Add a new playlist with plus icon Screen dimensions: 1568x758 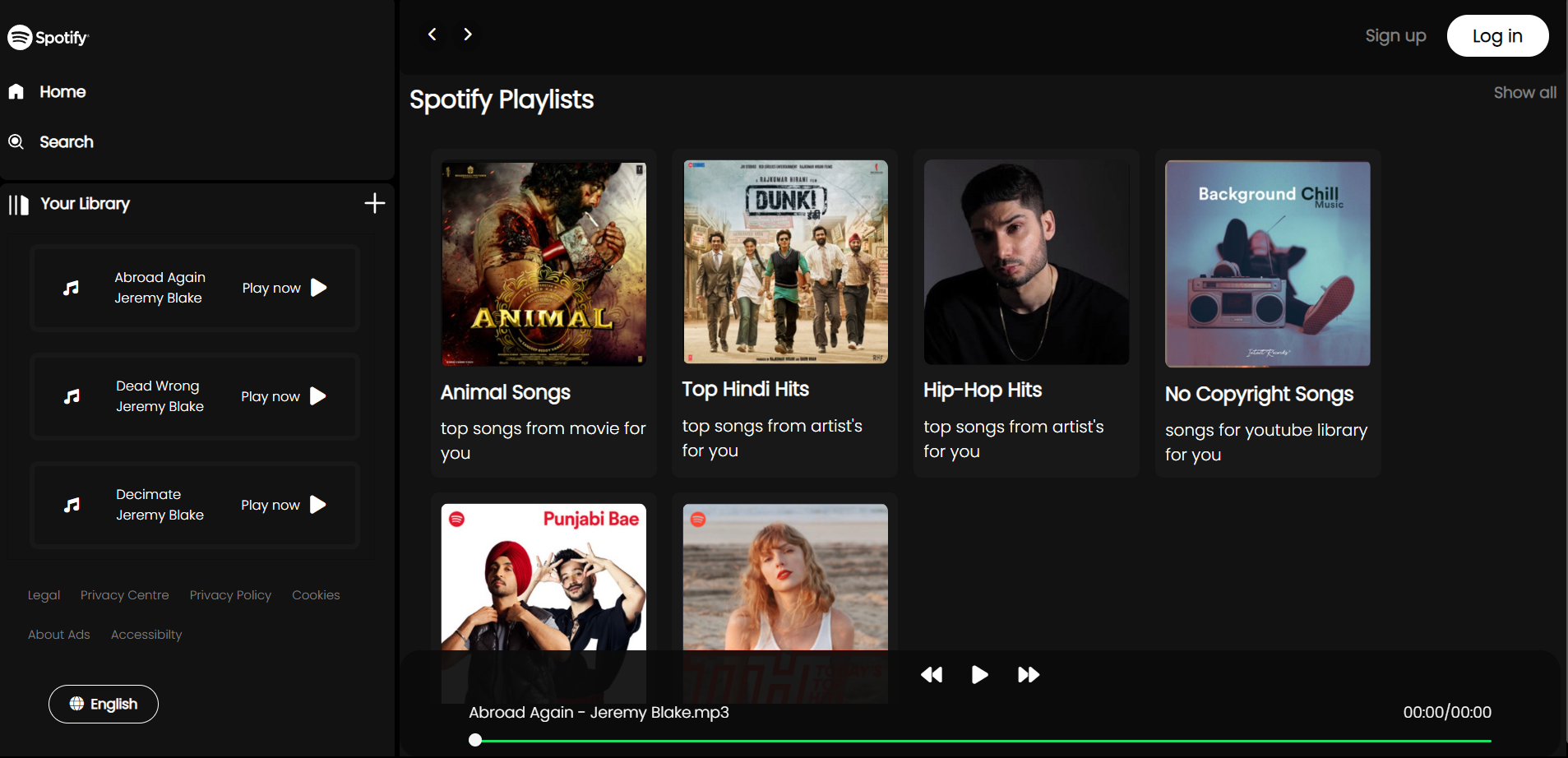coord(375,203)
